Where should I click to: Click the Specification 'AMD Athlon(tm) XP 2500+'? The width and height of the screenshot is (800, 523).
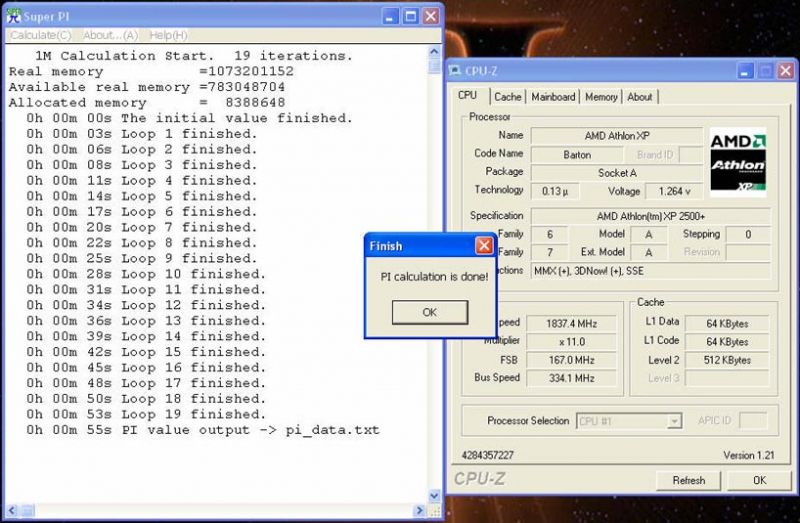(x=651, y=216)
